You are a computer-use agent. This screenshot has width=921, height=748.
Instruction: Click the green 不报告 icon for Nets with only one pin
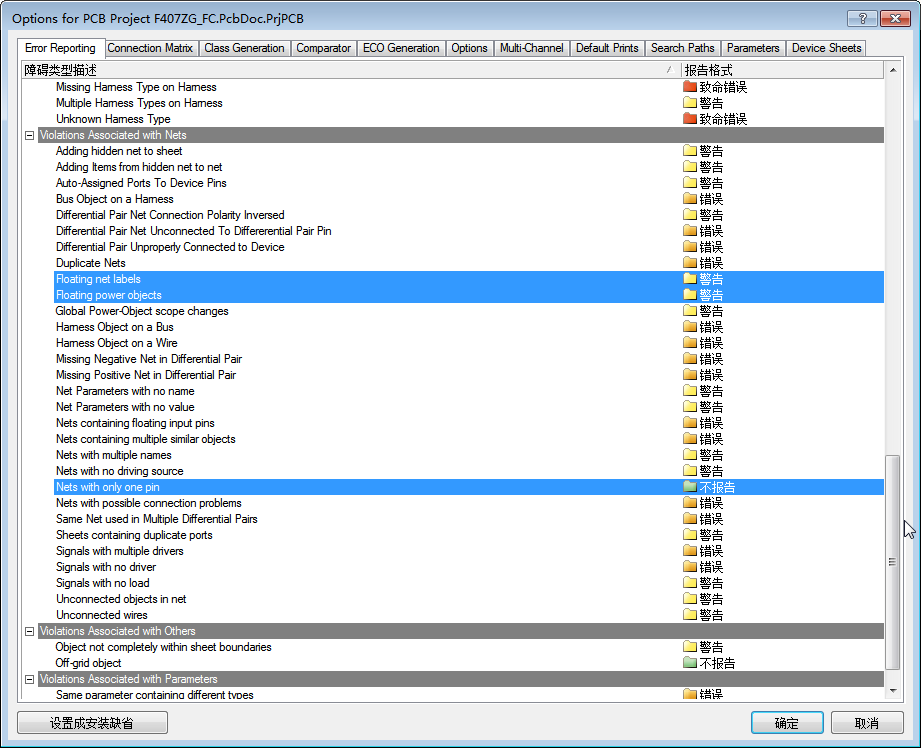pyautogui.click(x=691, y=487)
